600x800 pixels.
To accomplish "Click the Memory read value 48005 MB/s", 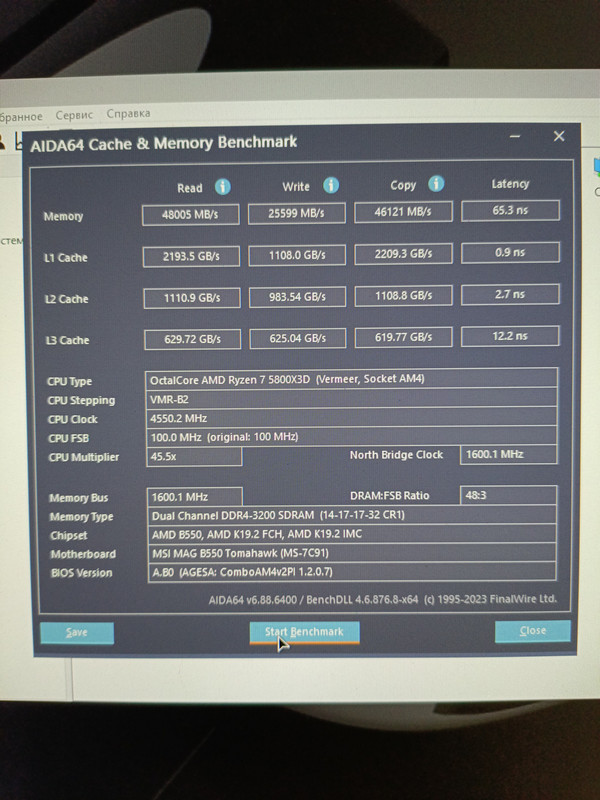I will tap(191, 214).
